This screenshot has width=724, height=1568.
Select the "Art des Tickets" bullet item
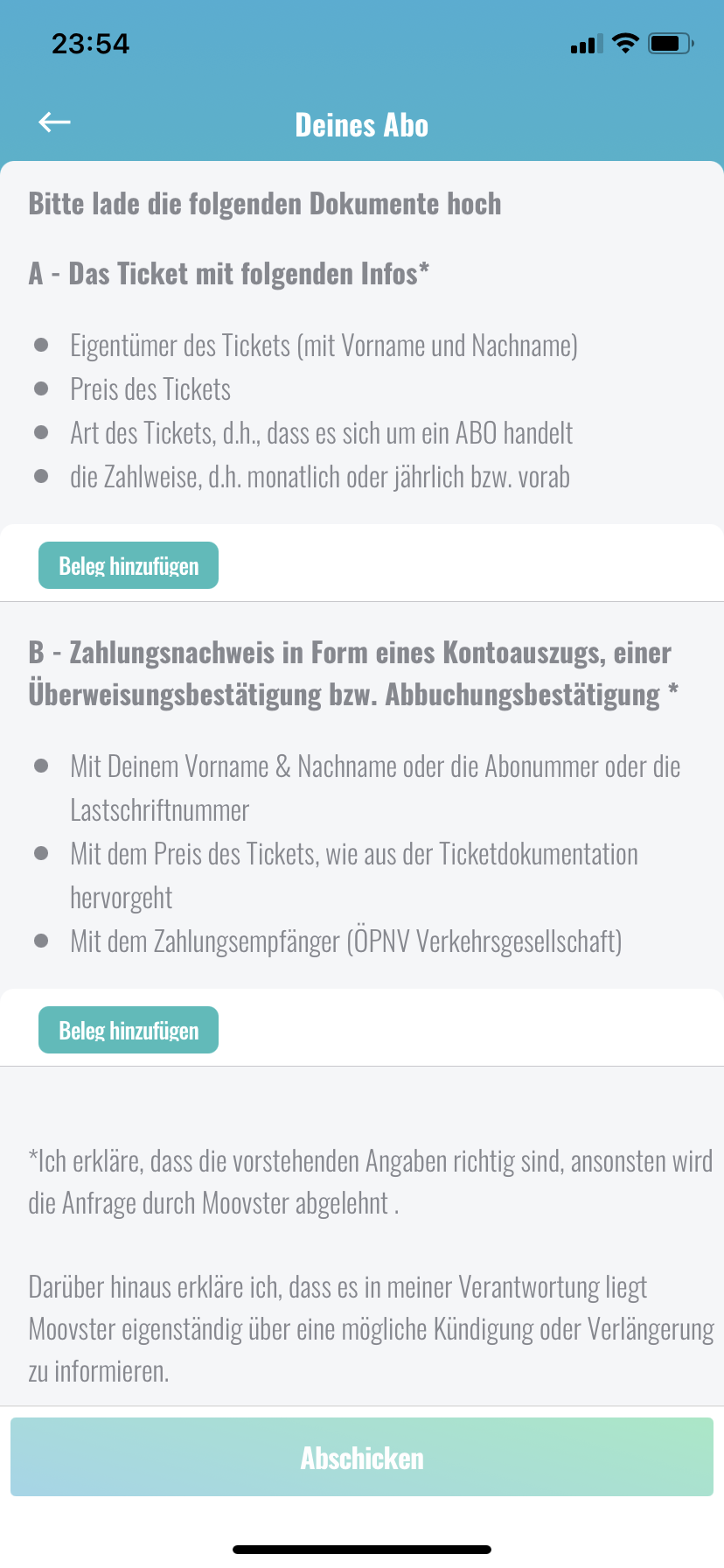coord(321,433)
